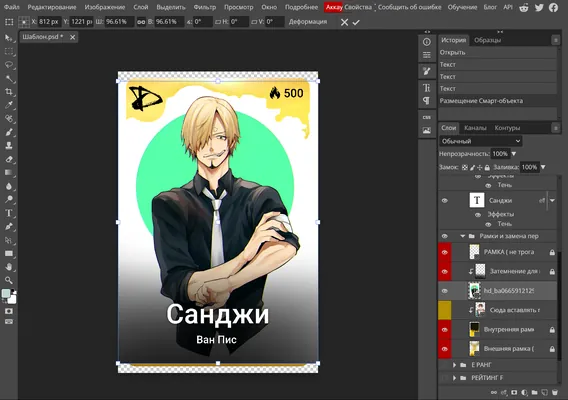Hide the Внешняя рамка layer
The height and width of the screenshot is (400, 568).
444,349
